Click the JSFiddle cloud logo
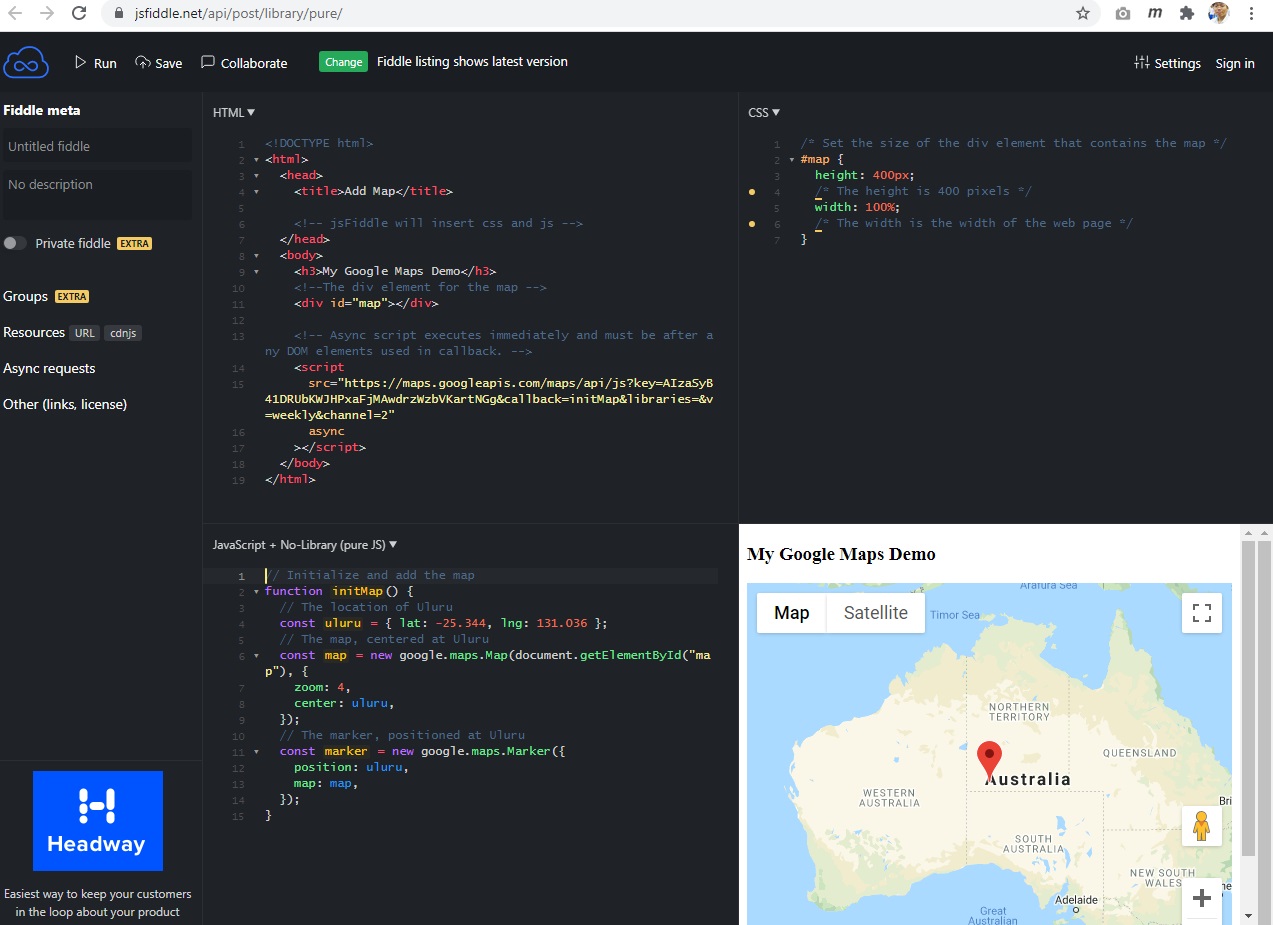 (26, 62)
